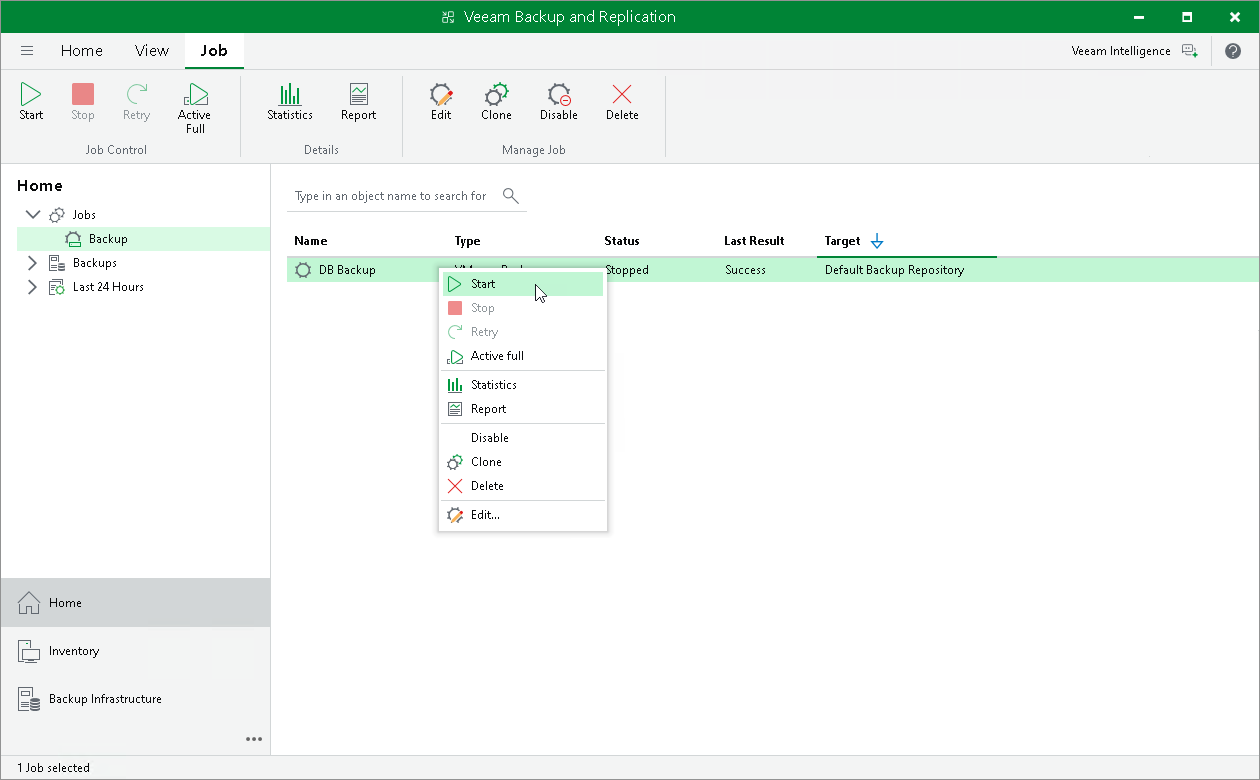Open the Edit job icon in Manage Job
The image size is (1260, 780).
point(440,100)
